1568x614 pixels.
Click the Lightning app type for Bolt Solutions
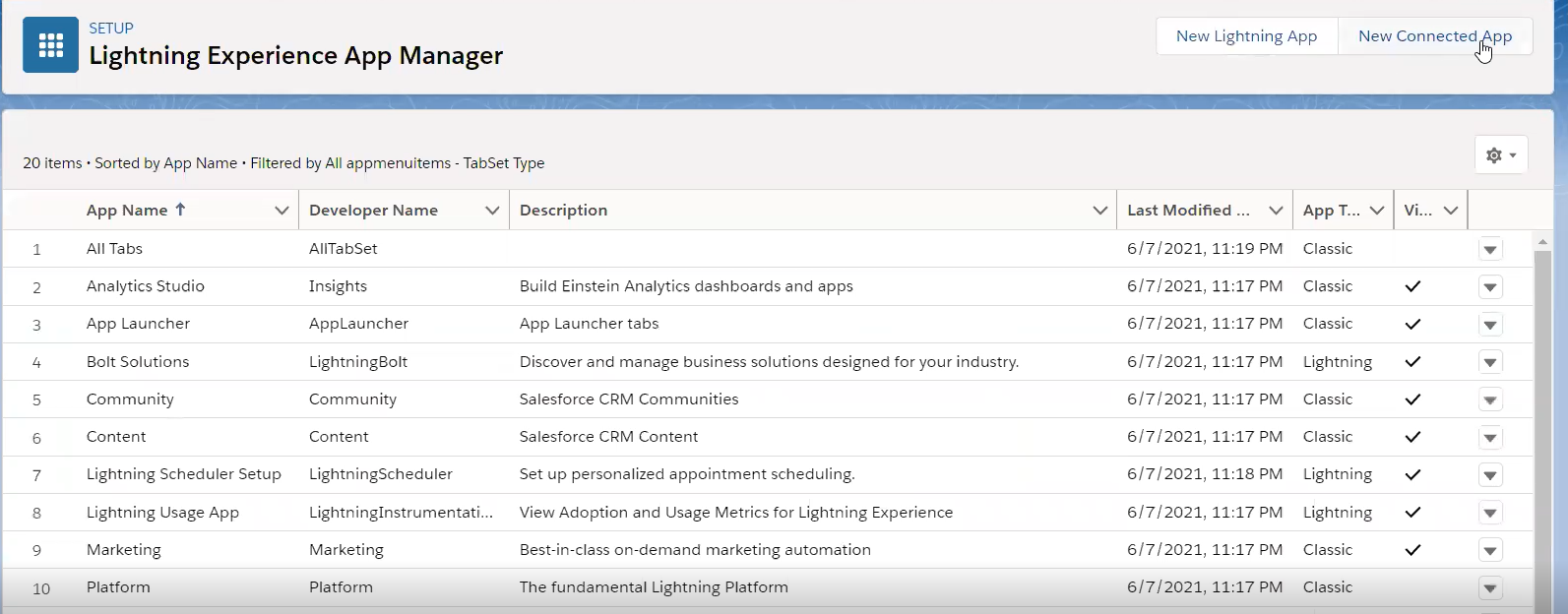click(1338, 362)
